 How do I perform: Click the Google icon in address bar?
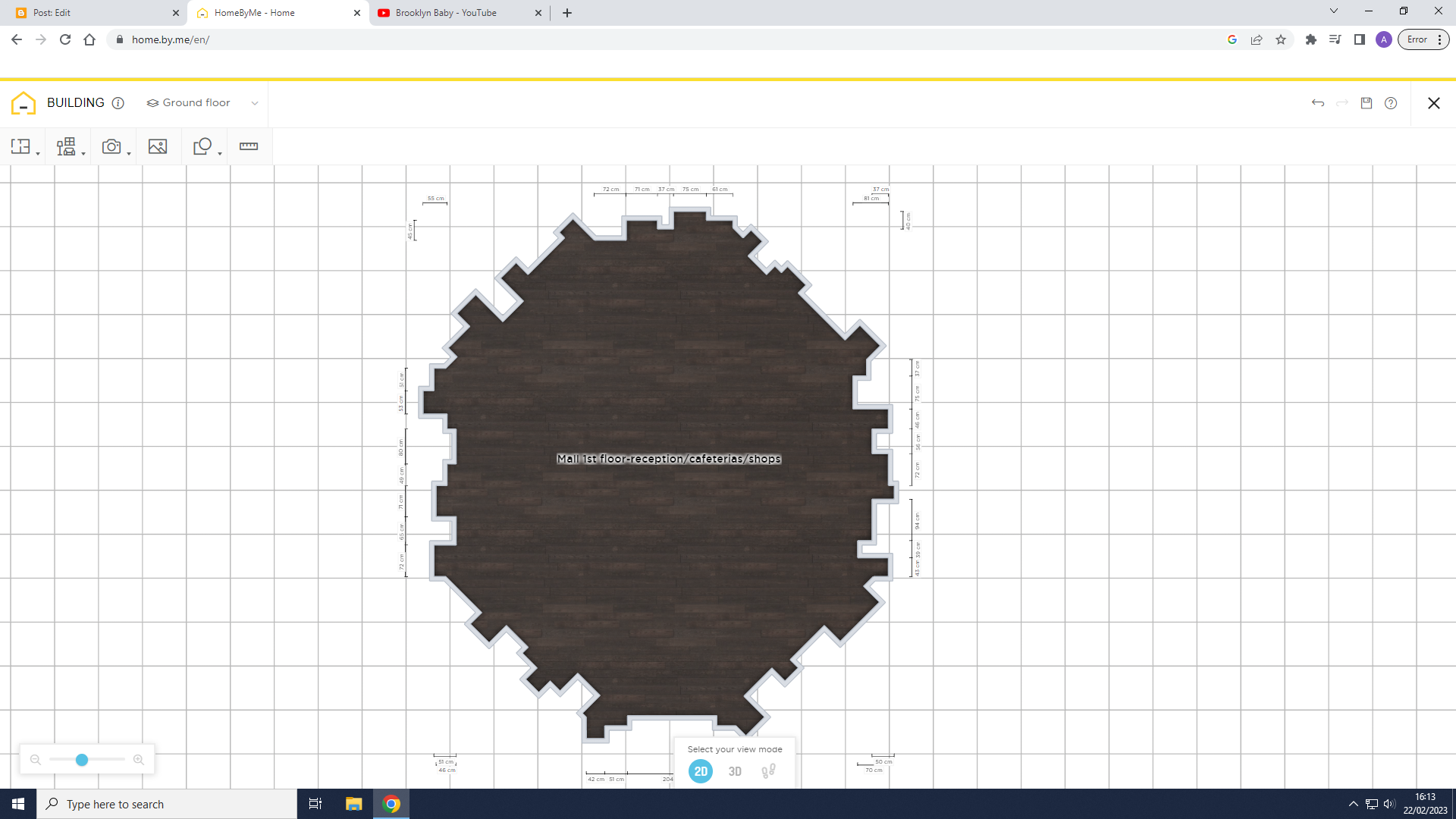tap(1232, 39)
